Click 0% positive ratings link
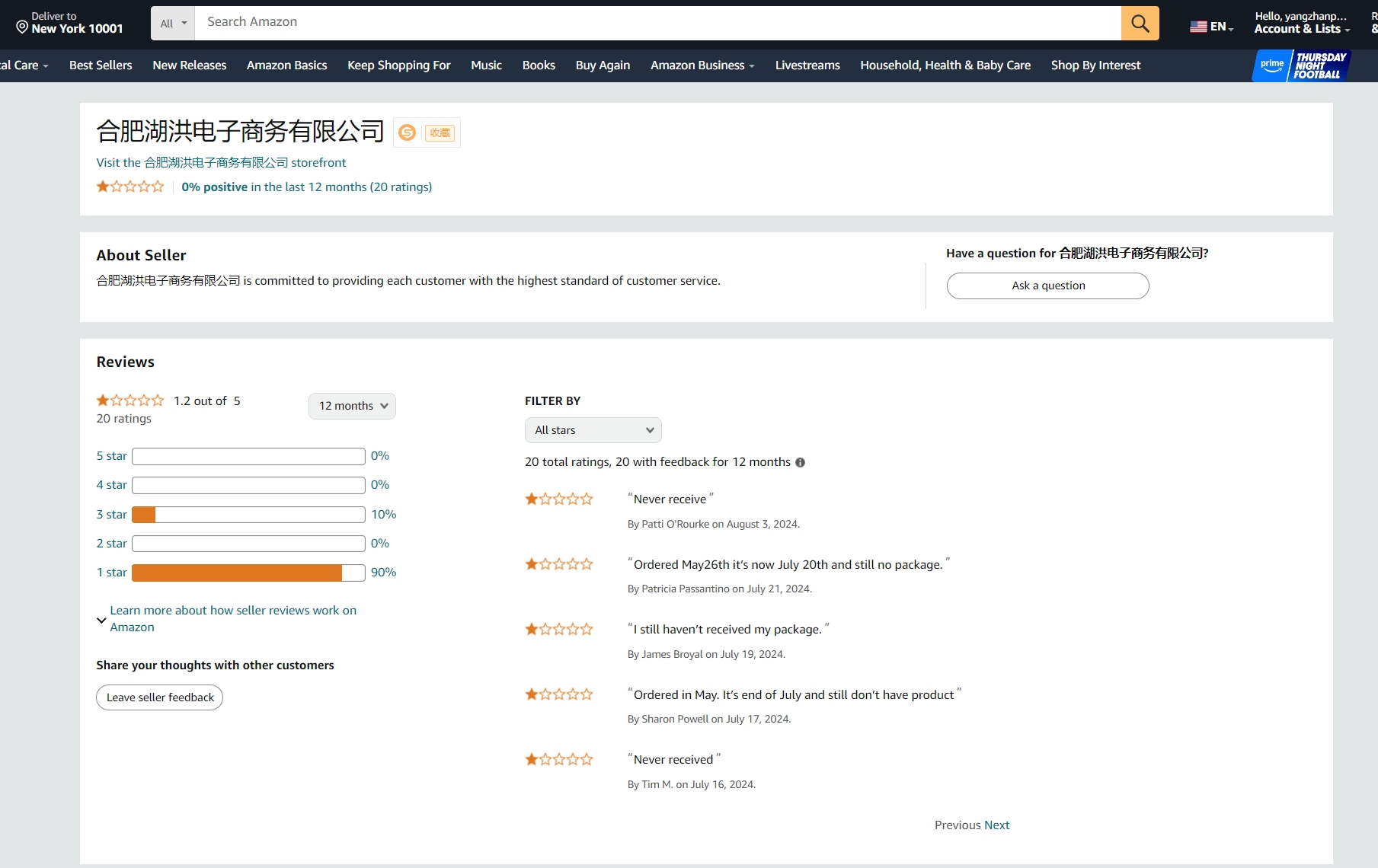 pyautogui.click(x=306, y=187)
